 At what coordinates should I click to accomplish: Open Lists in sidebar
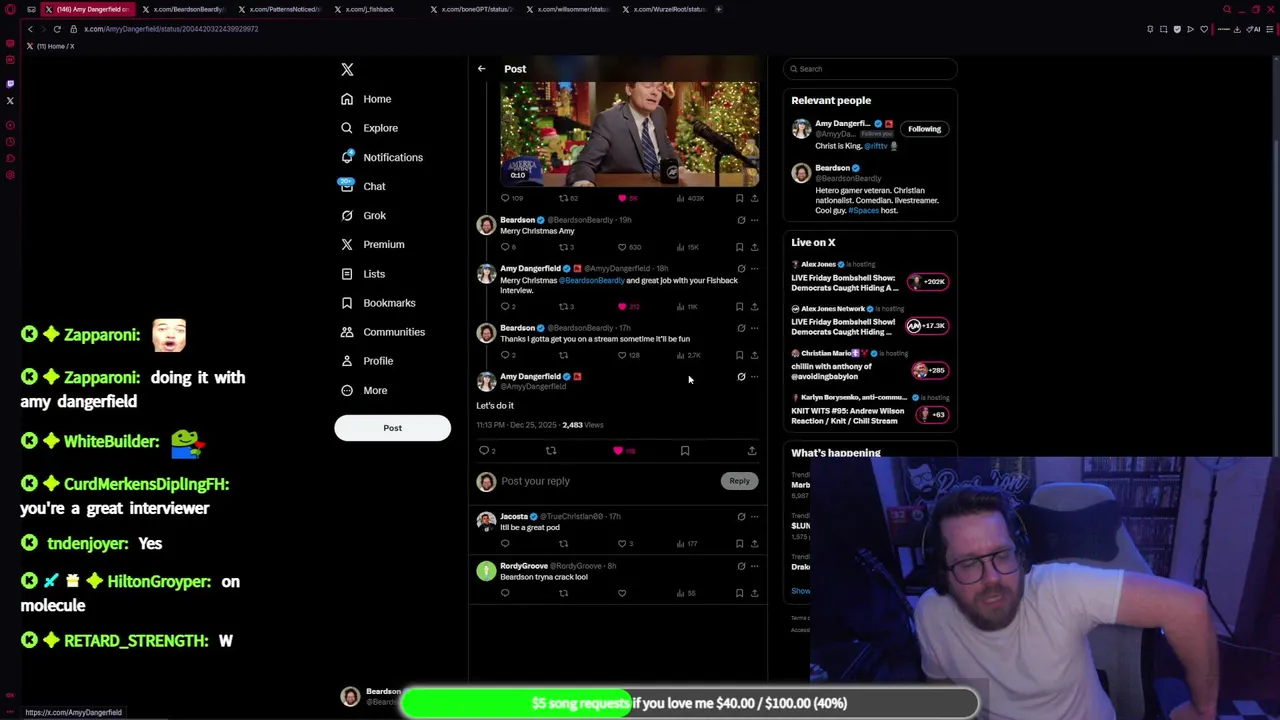coord(363,273)
